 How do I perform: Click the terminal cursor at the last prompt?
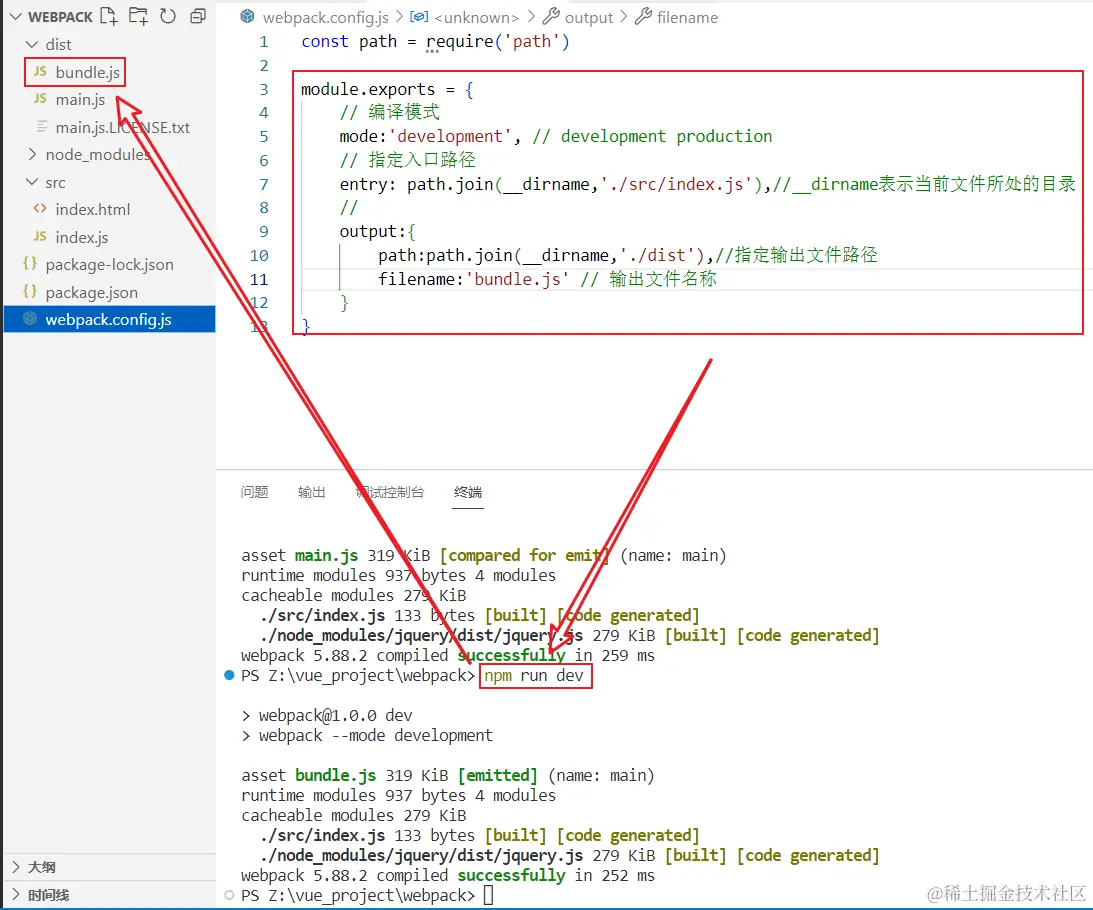coord(489,895)
